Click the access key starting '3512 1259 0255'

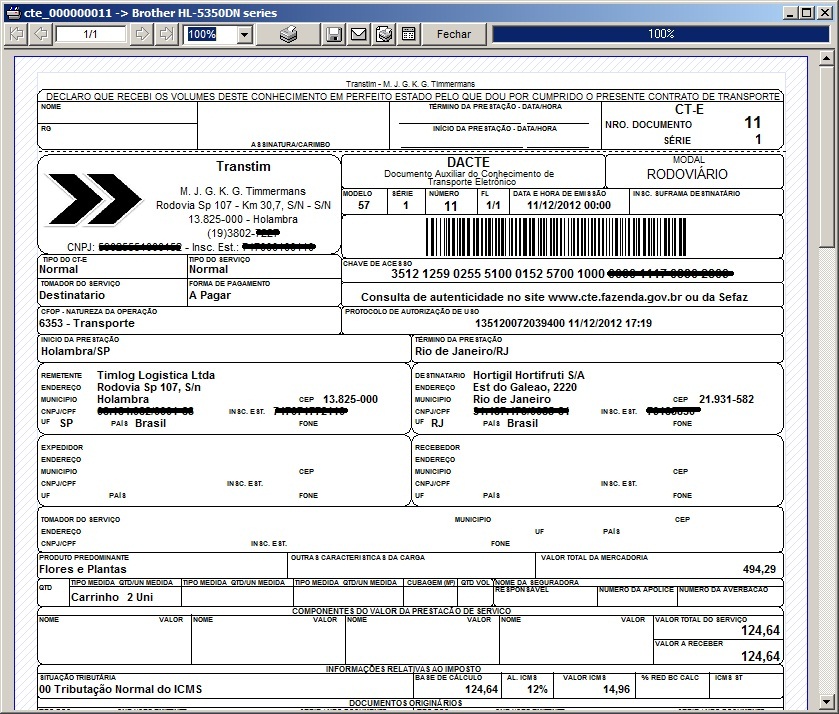pyautogui.click(x=562, y=274)
